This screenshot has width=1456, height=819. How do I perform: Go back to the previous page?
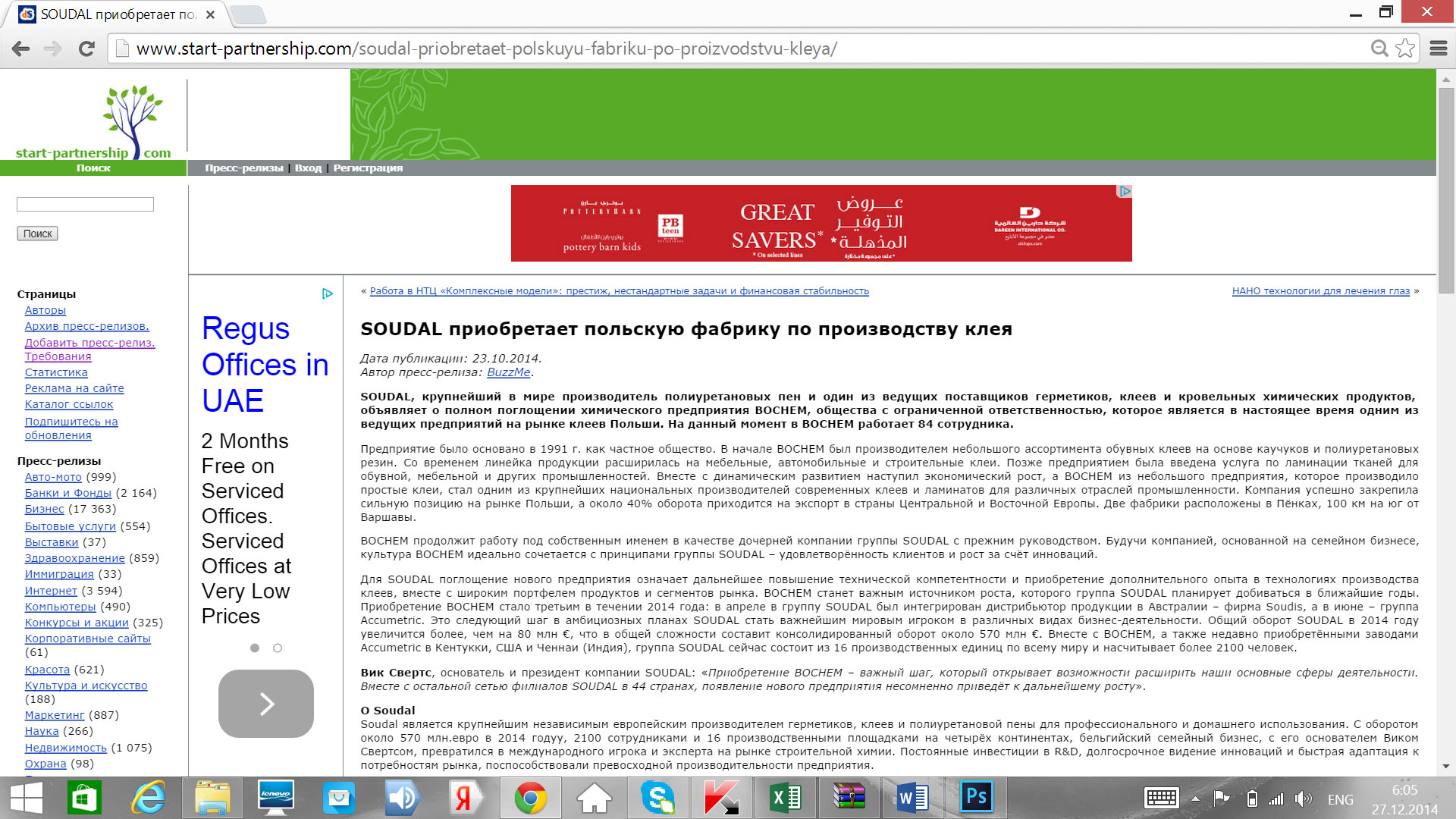[21, 49]
